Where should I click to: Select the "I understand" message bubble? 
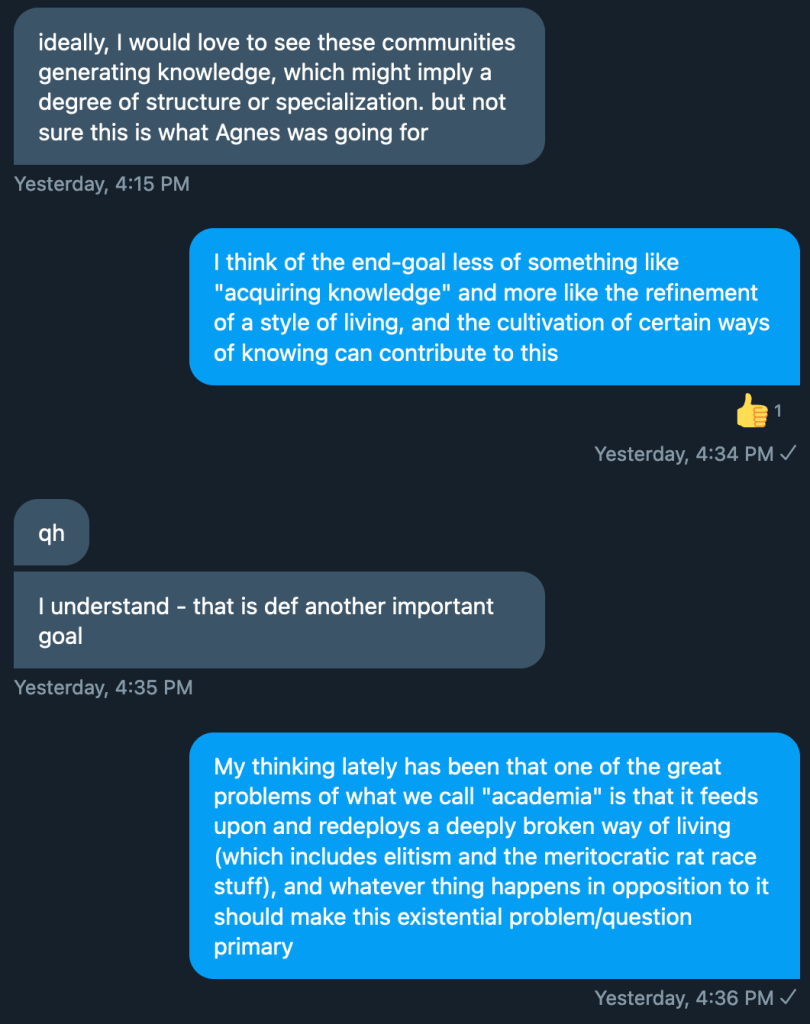tap(278, 620)
